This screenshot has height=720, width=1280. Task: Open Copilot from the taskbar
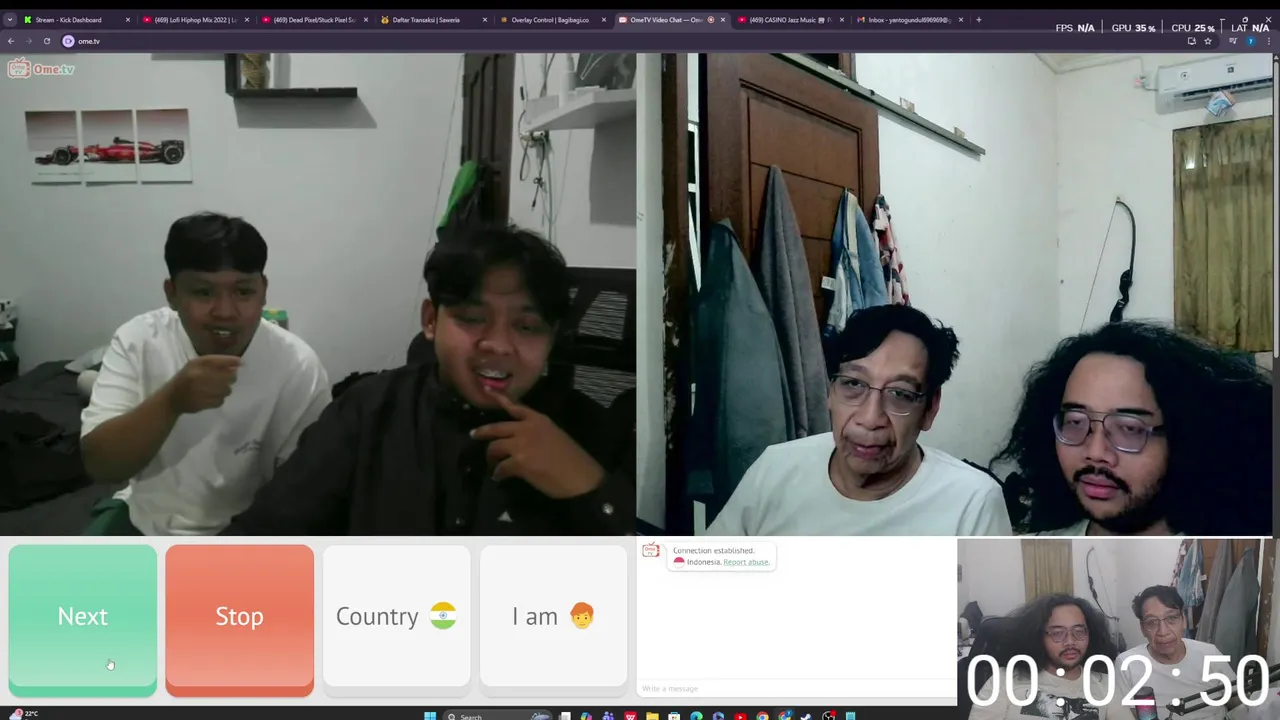pos(586,716)
